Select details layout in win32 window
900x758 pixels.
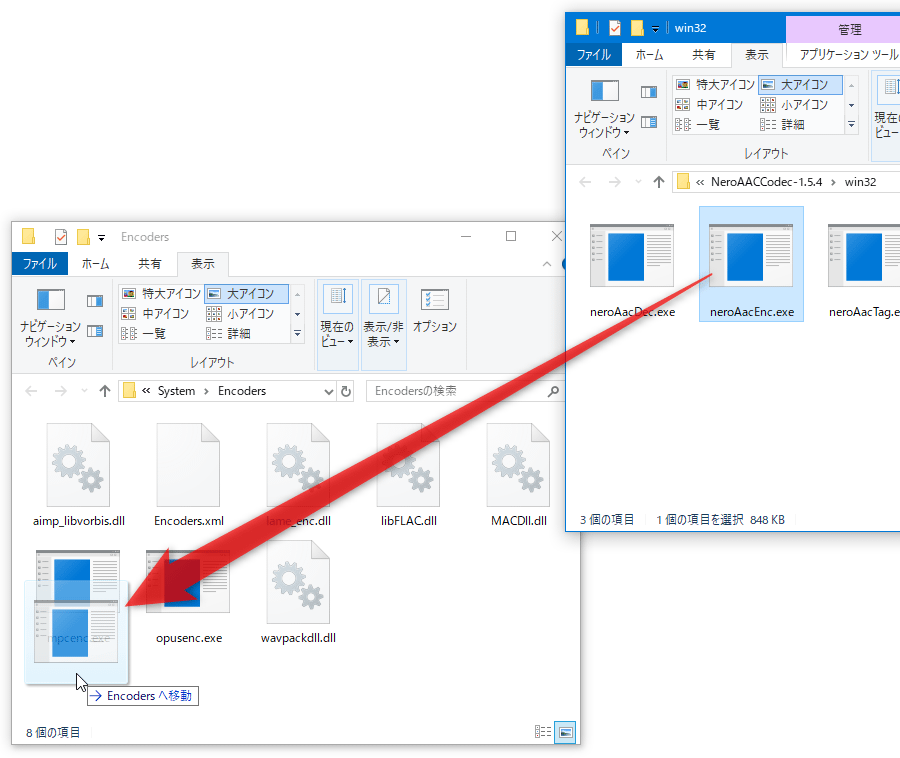[x=782, y=125]
